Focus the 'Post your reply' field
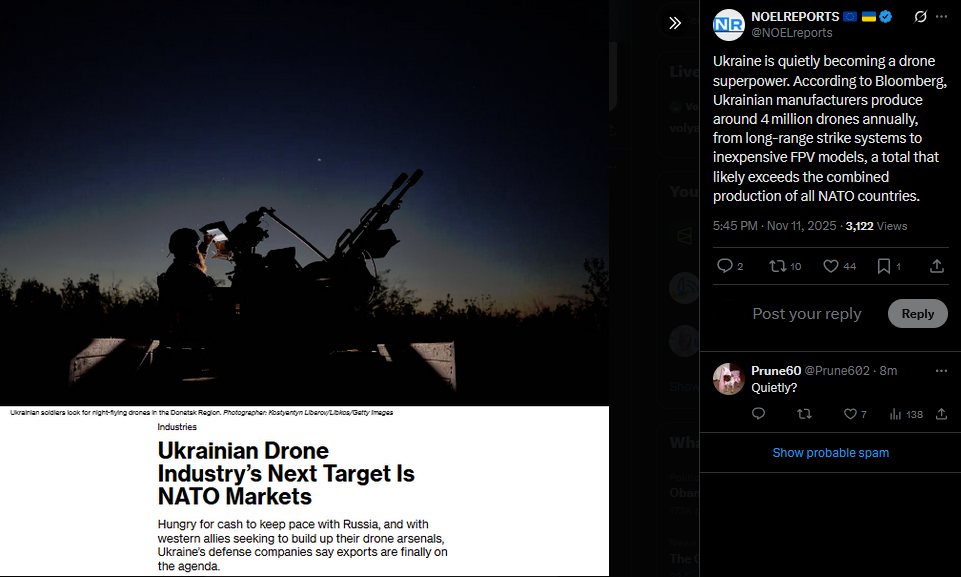 coord(807,313)
